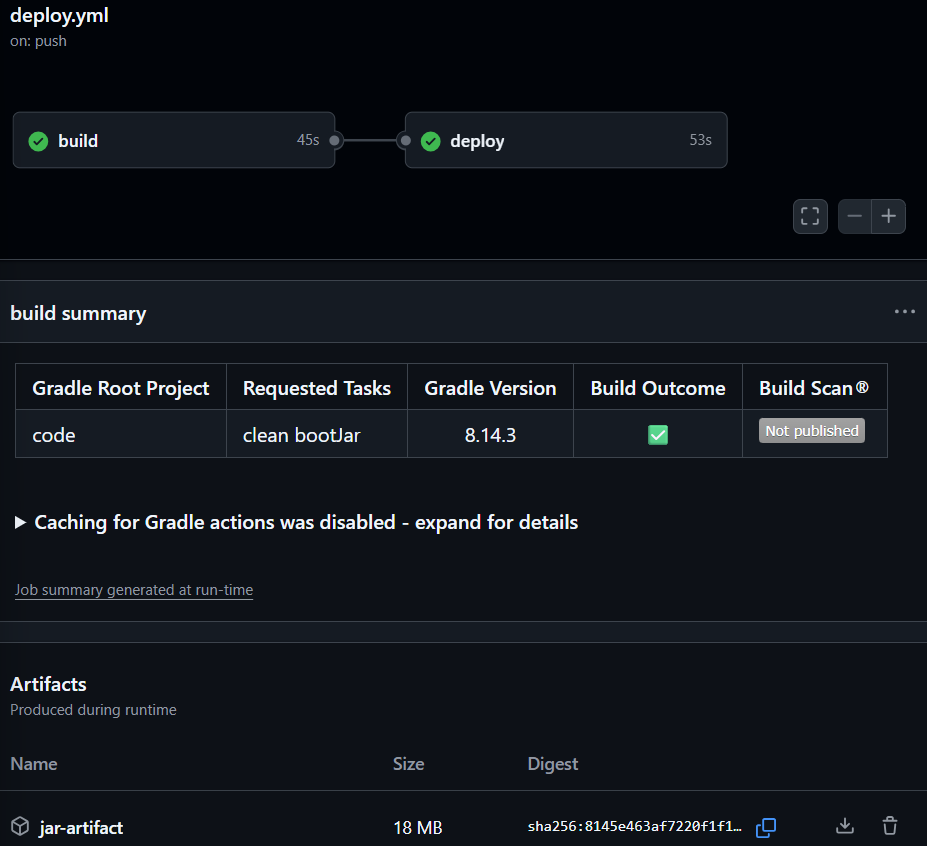Toggle fullscreen workflow graph view
This screenshot has width=927, height=846.
coord(810,216)
